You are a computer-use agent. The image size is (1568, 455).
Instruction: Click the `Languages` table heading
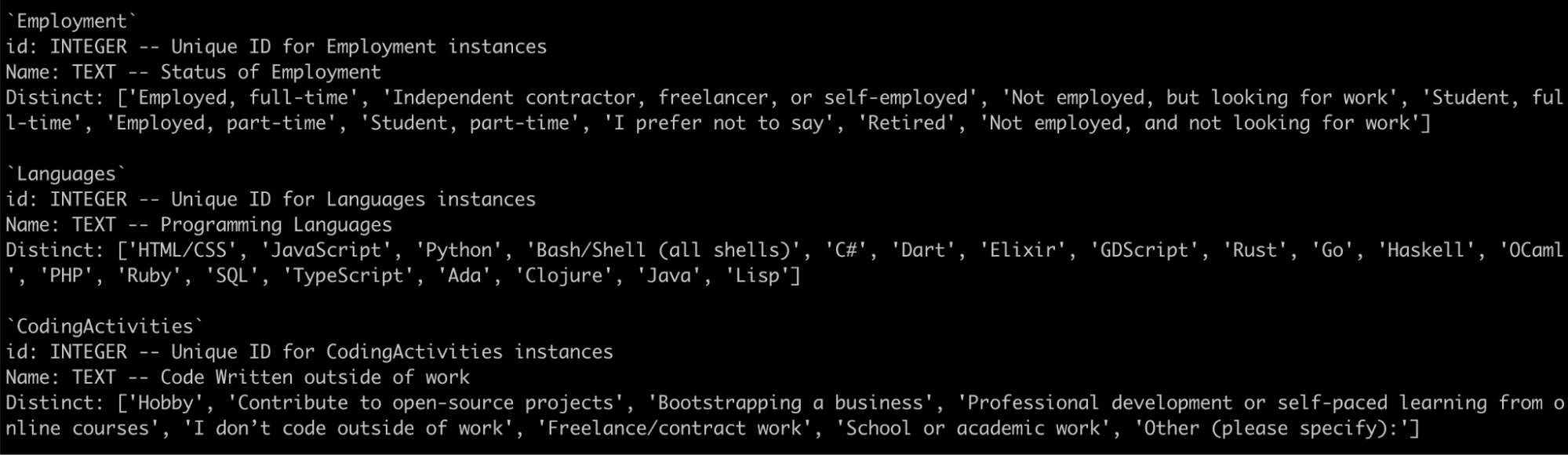[66, 174]
